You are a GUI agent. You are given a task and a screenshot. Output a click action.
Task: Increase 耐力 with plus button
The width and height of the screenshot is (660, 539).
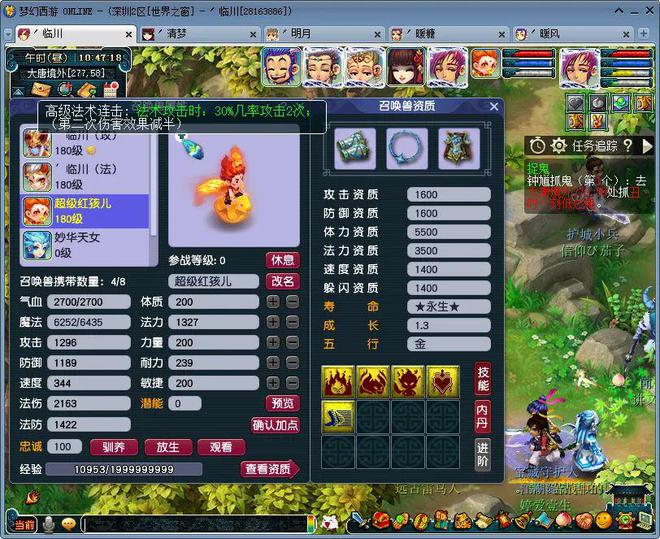click(273, 362)
